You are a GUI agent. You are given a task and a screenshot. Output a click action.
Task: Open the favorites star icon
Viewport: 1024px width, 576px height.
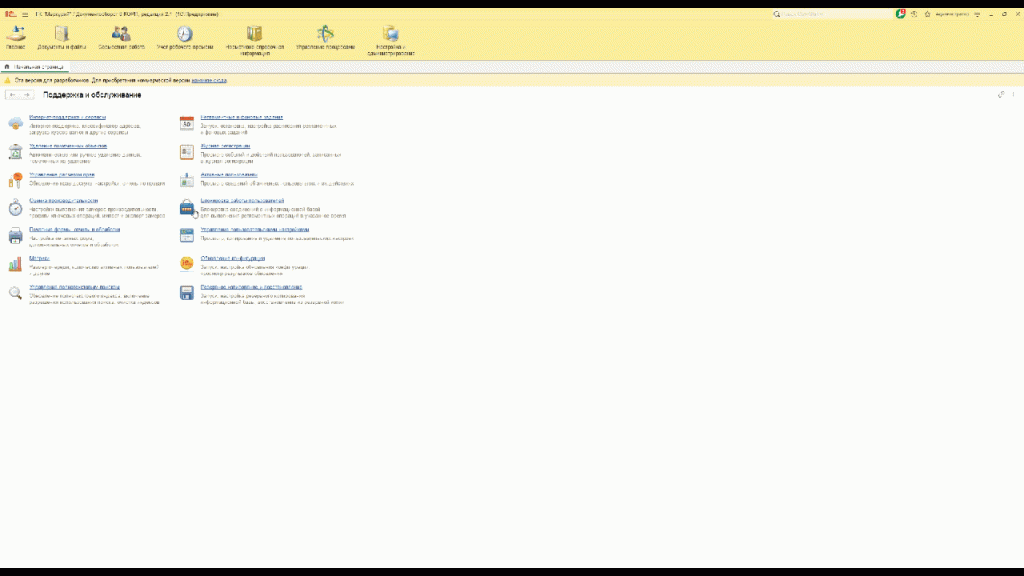point(927,14)
